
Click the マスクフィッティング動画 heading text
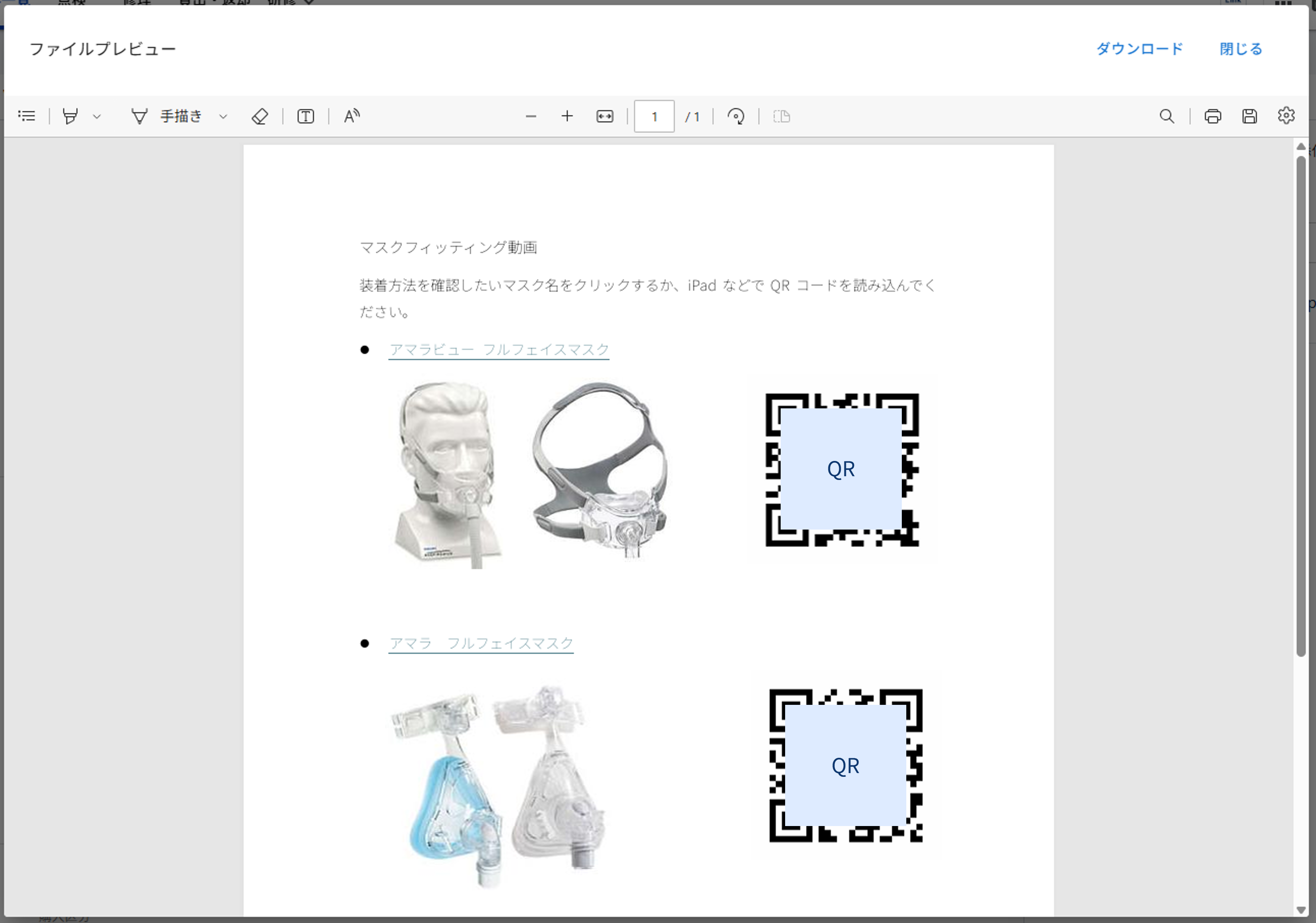(448, 248)
